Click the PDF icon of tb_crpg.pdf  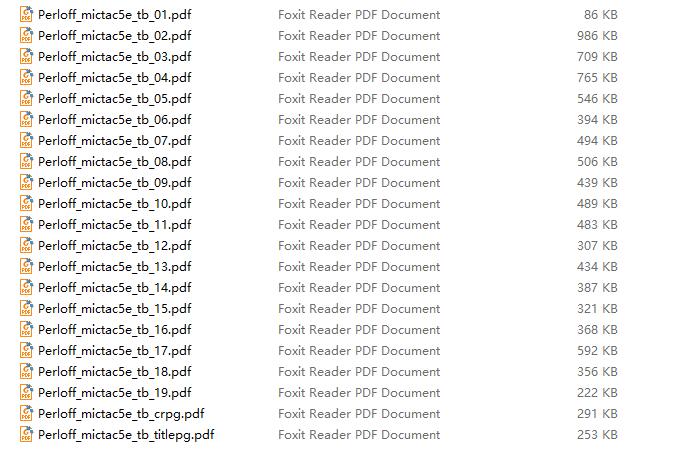26,413
